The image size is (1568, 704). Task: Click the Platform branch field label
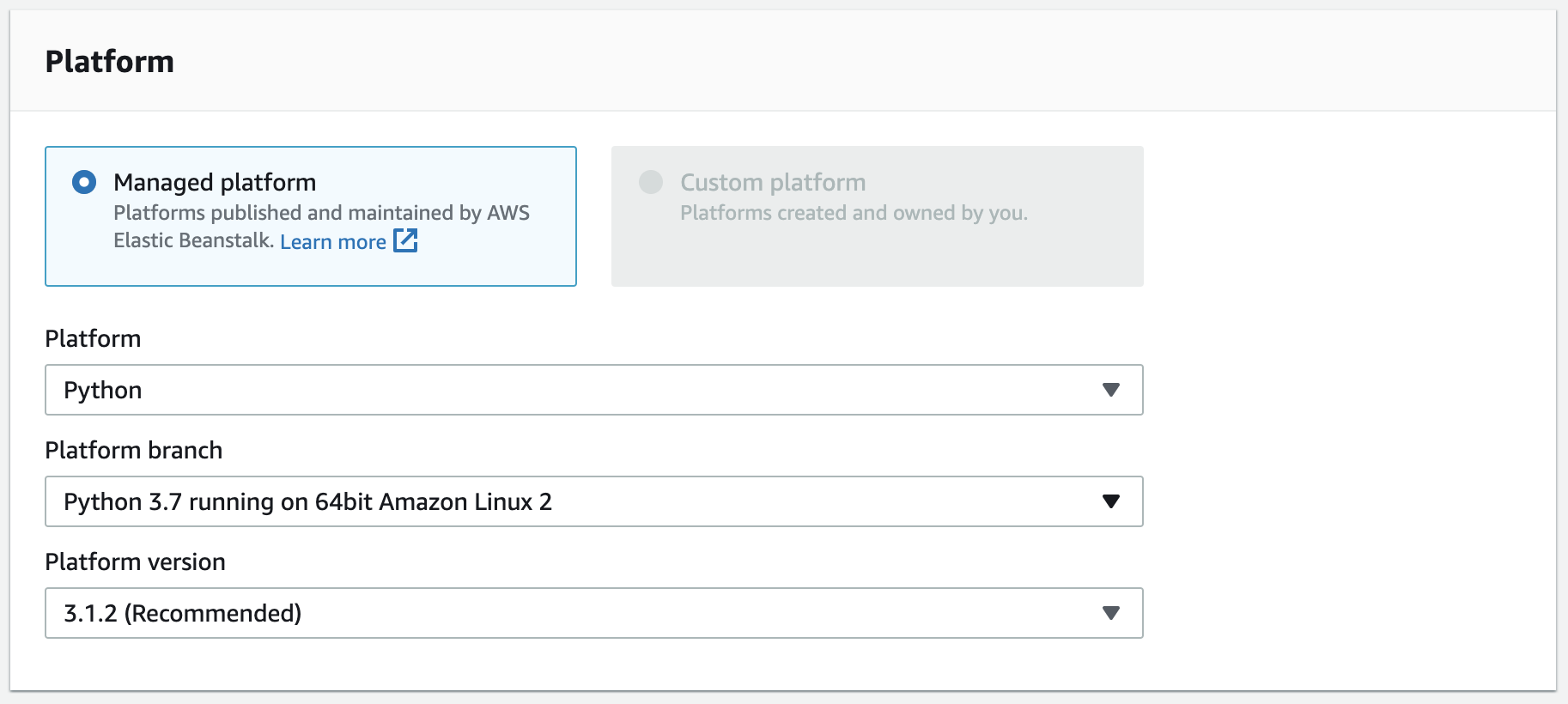point(133,450)
